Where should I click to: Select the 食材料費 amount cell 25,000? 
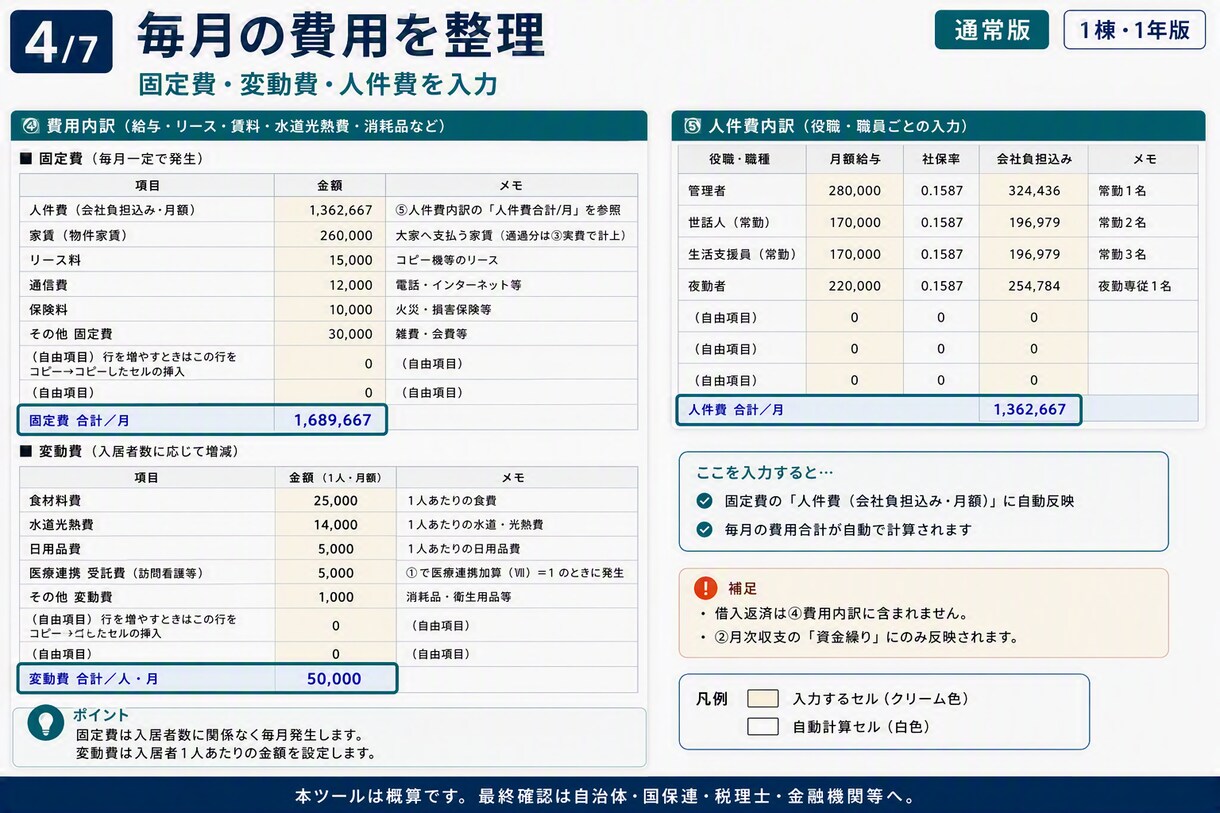(x=336, y=500)
